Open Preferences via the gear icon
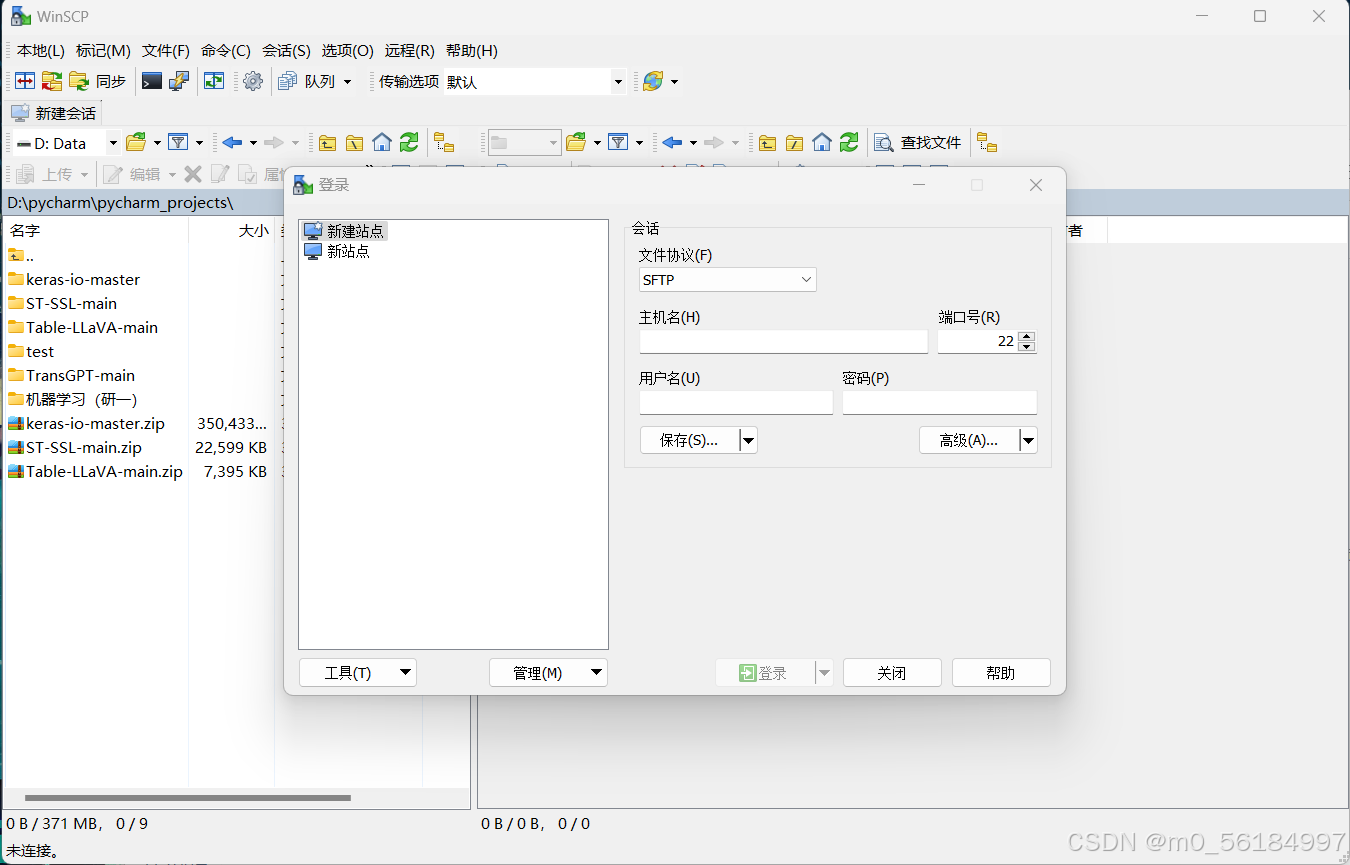 (x=253, y=81)
